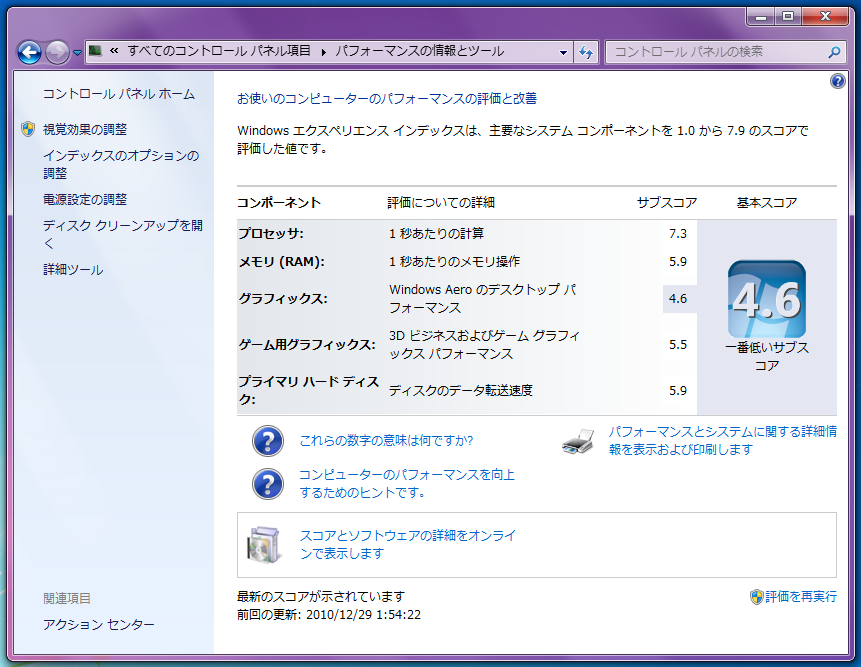Image resolution: width=861 pixels, height=667 pixels.
Task: Click the control panel icon in address bar
Action: tap(96, 51)
